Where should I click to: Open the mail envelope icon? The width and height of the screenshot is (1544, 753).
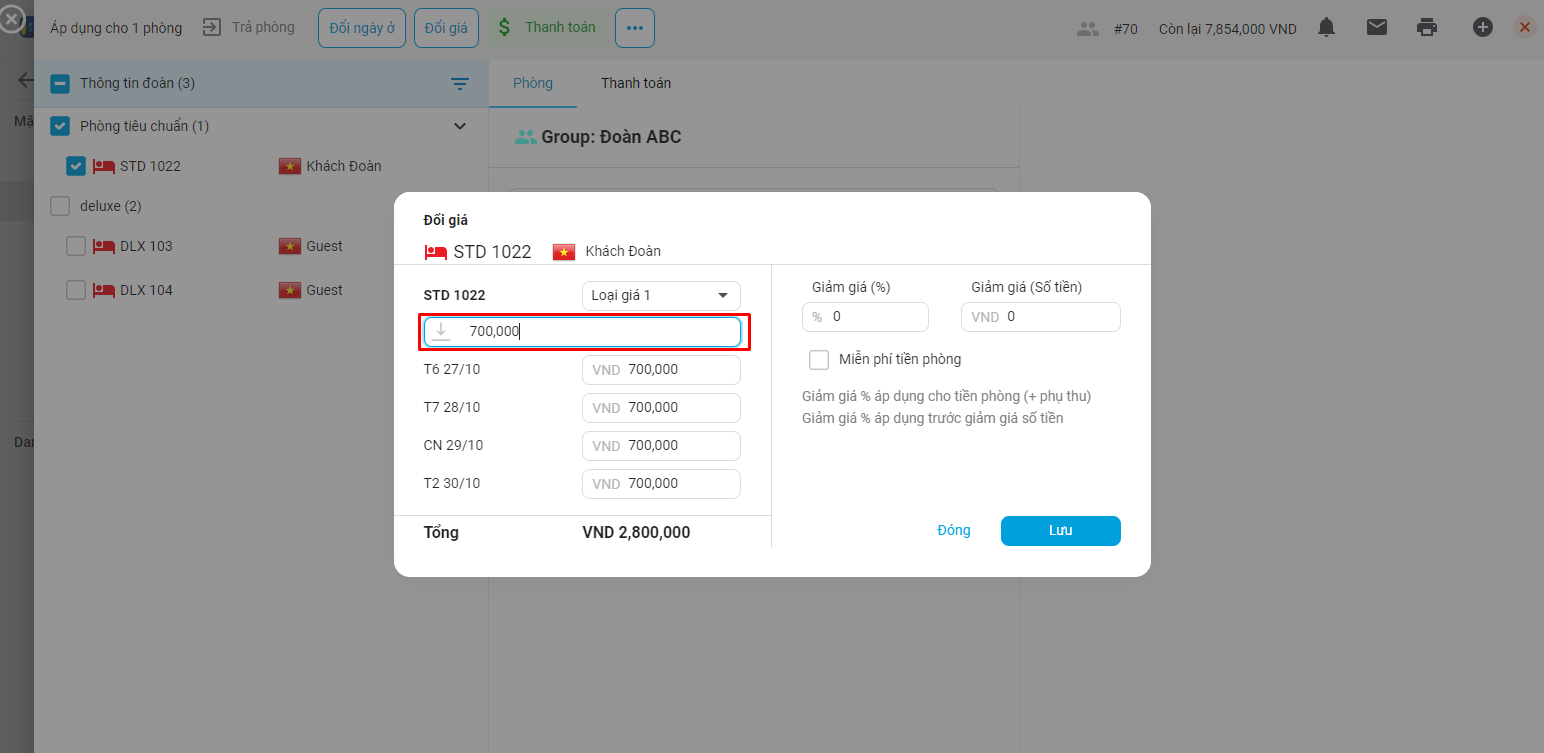[1377, 28]
